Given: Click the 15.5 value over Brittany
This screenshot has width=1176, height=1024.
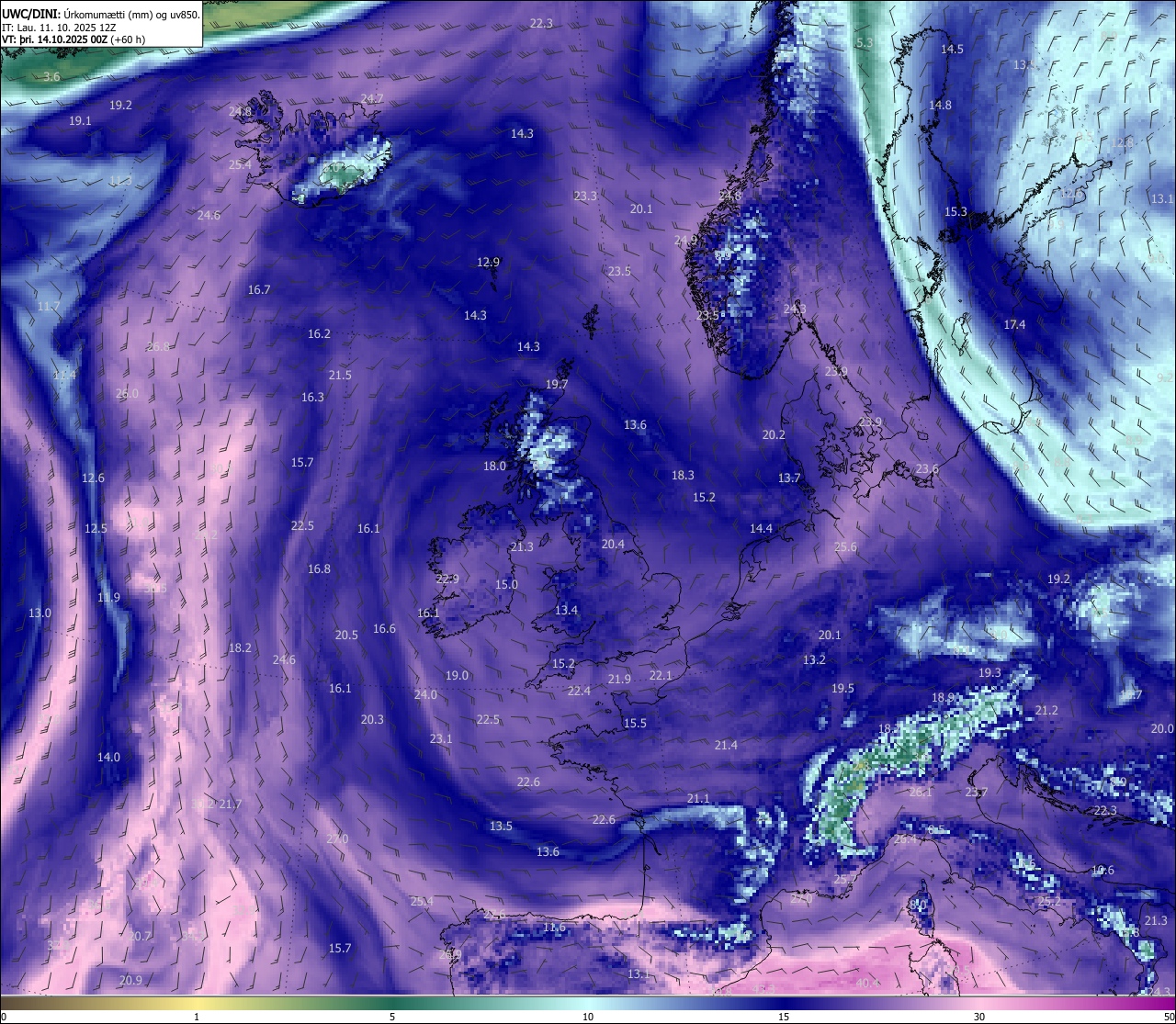Looking at the screenshot, I should [x=635, y=724].
